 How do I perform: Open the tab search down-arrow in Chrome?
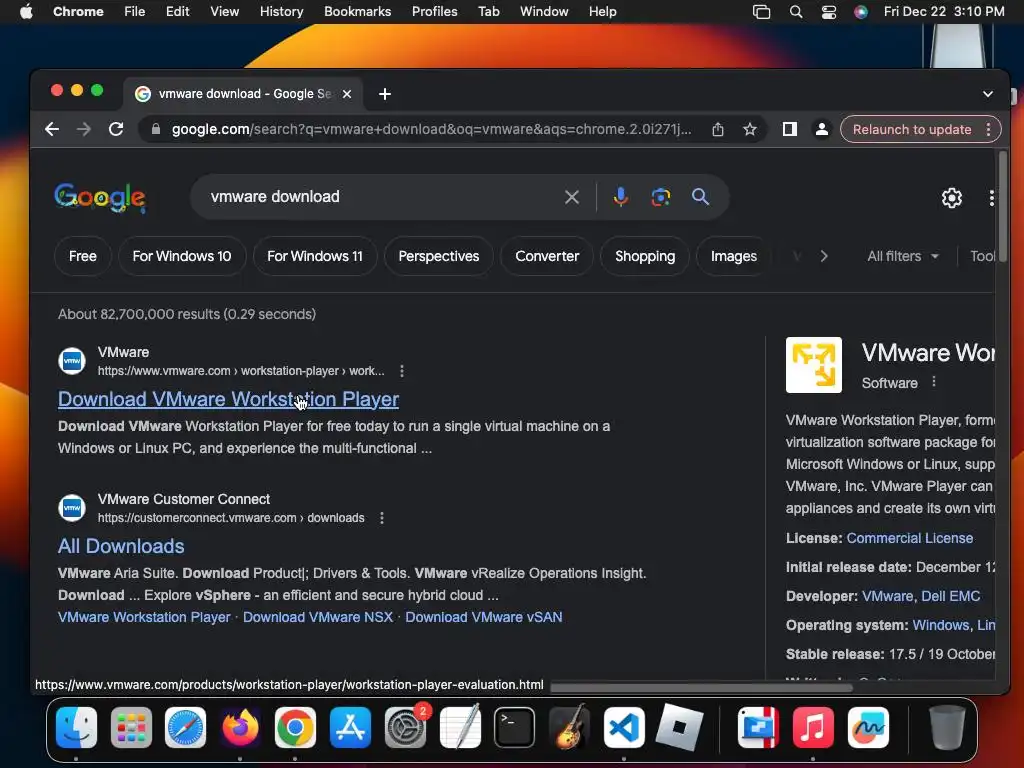[x=987, y=94]
